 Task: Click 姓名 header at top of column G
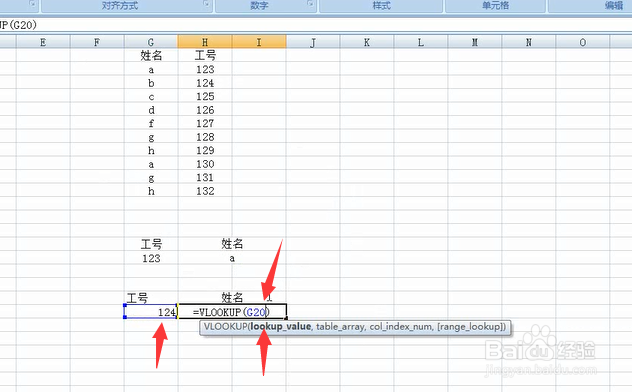coord(151,56)
